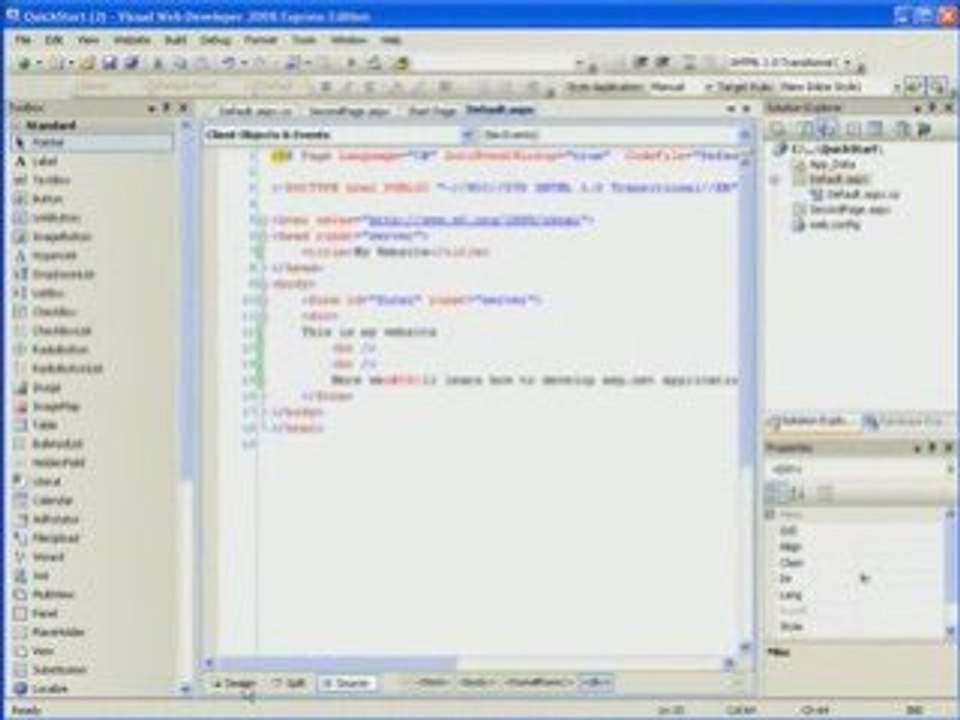
Task: Open XHTML 1.0 Transitional schema dropdown
Action: coord(848,62)
